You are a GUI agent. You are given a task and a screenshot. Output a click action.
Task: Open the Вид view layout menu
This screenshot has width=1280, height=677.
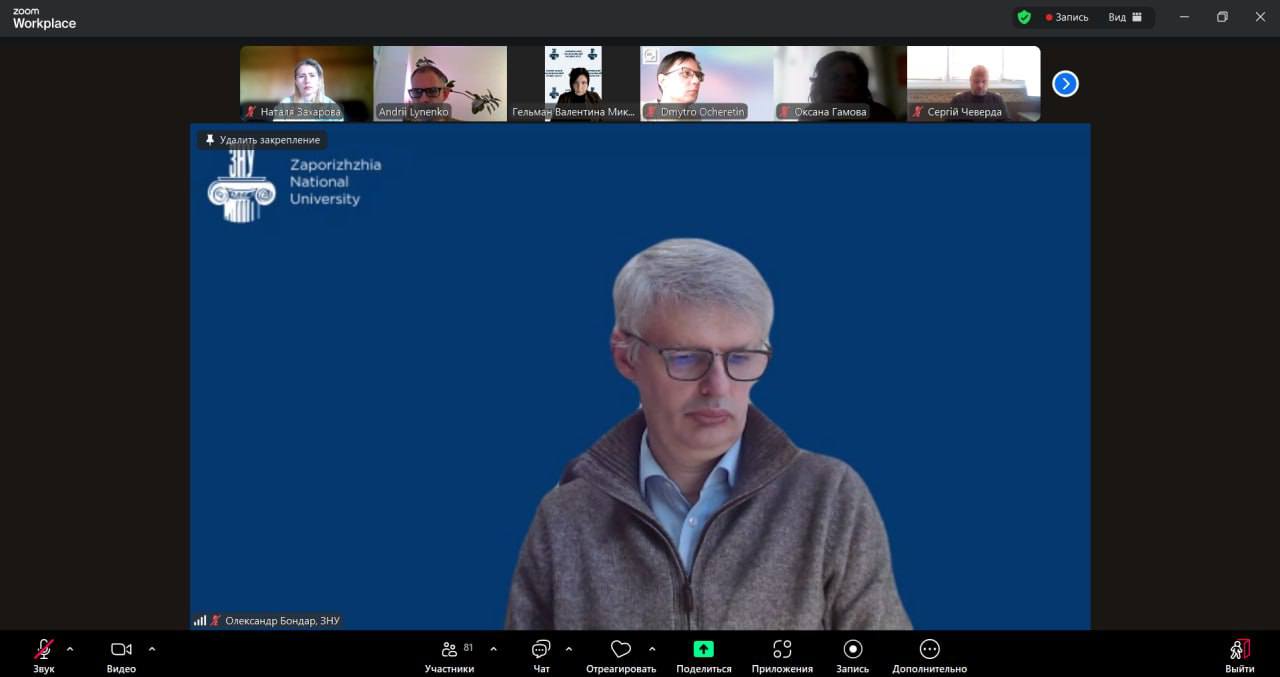pos(1125,17)
